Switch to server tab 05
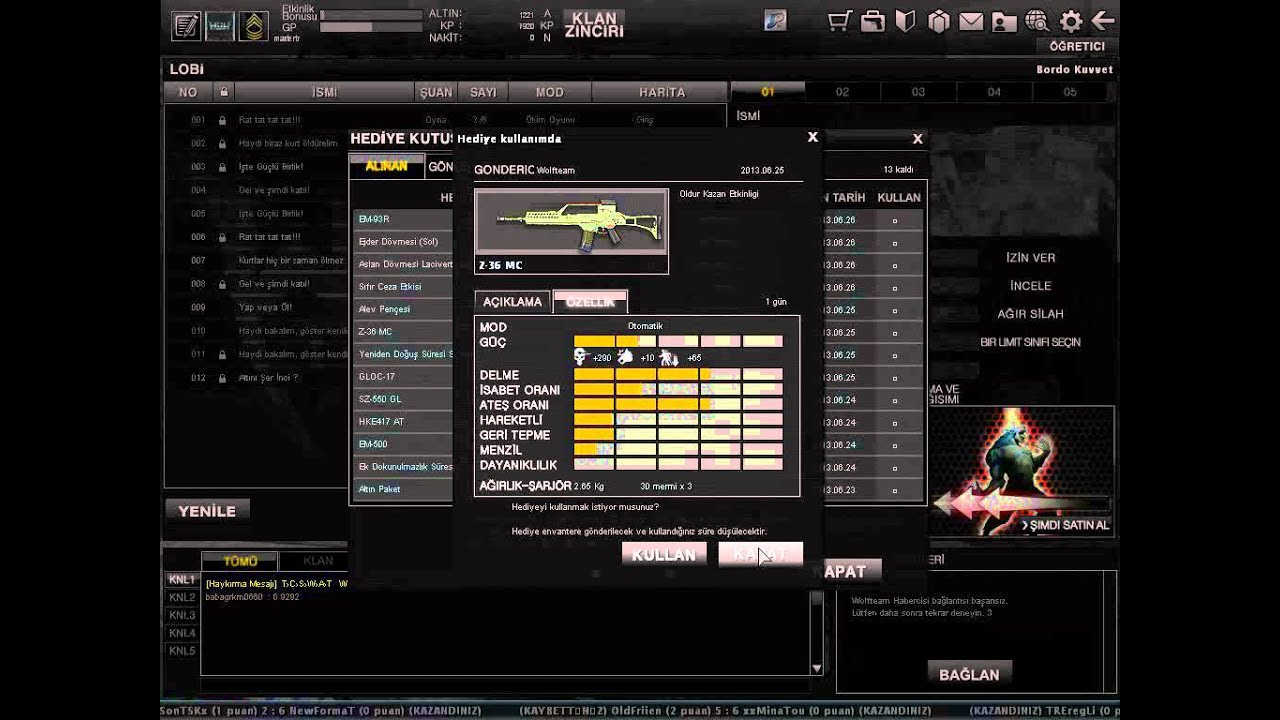This screenshot has height=720, width=1280. coord(1070,92)
